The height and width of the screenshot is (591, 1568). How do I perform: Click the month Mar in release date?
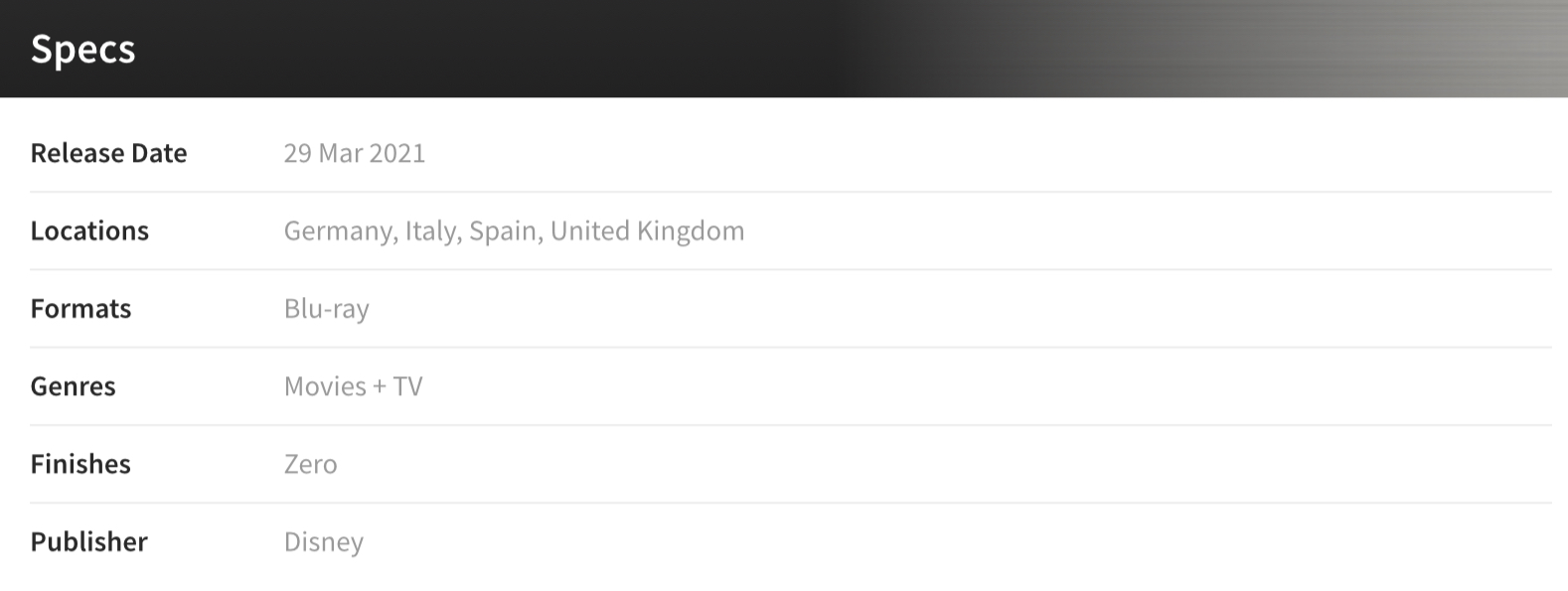pos(341,153)
